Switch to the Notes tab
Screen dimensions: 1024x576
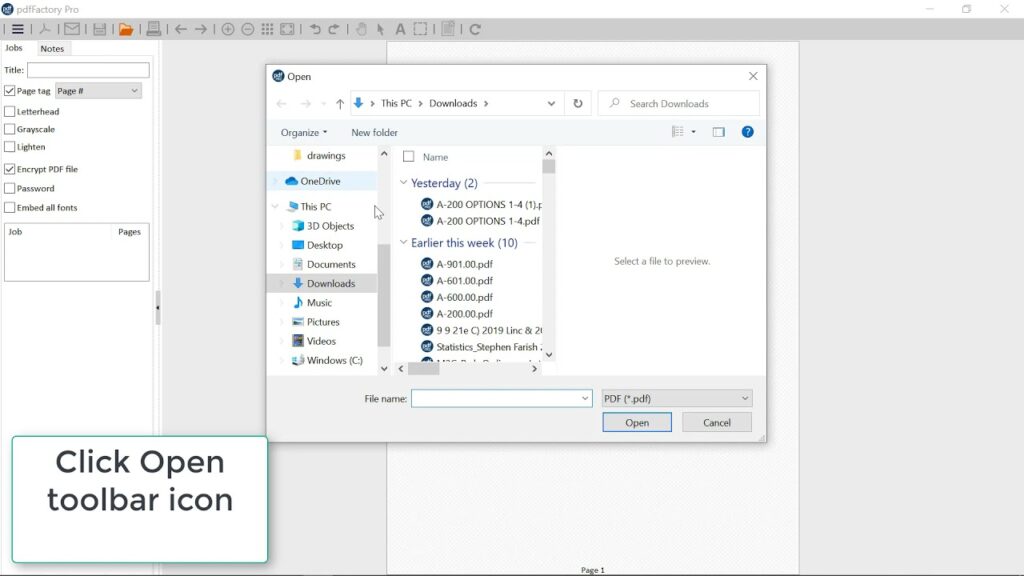[52, 48]
